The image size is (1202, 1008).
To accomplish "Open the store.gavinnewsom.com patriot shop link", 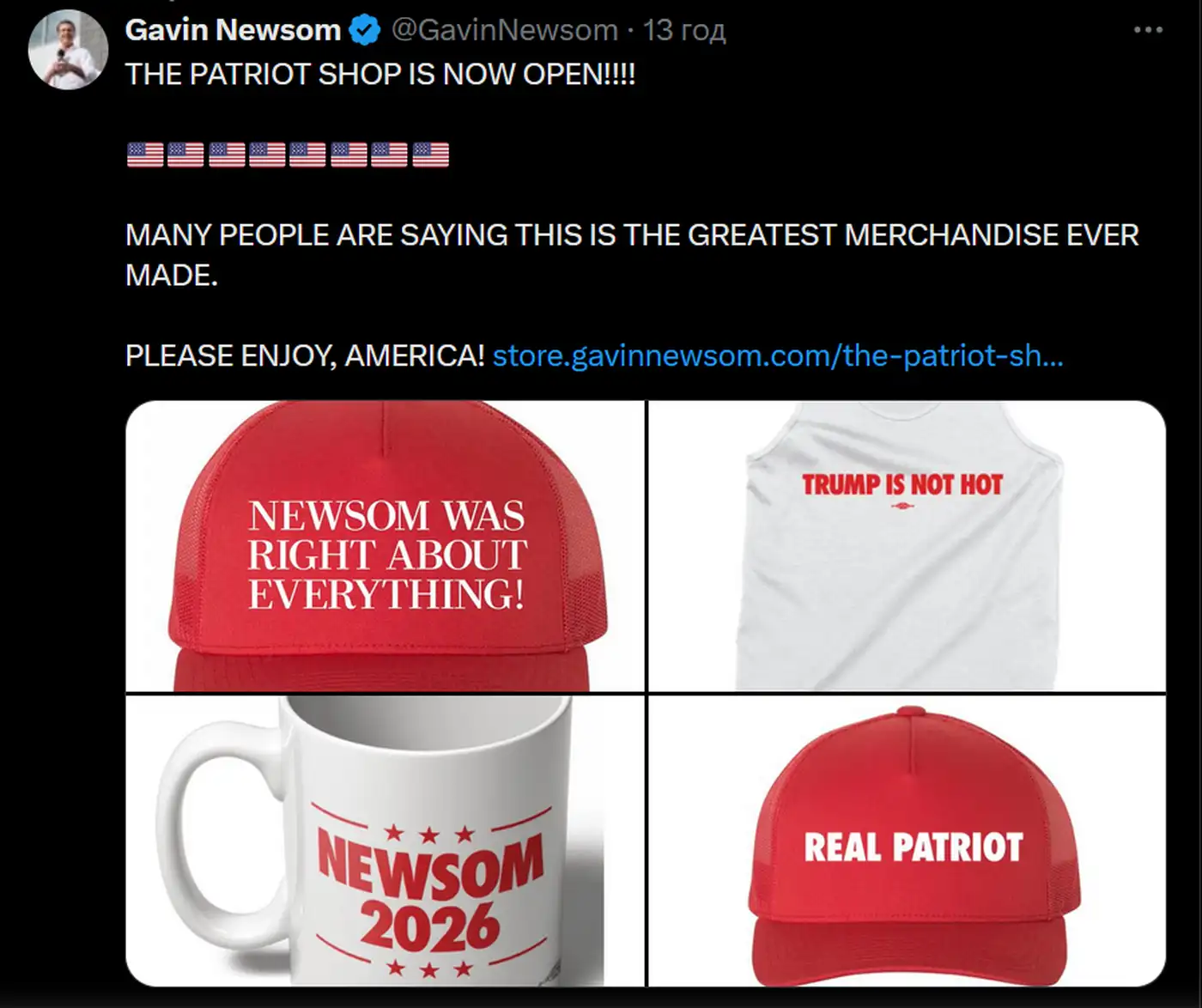I will point(778,355).
